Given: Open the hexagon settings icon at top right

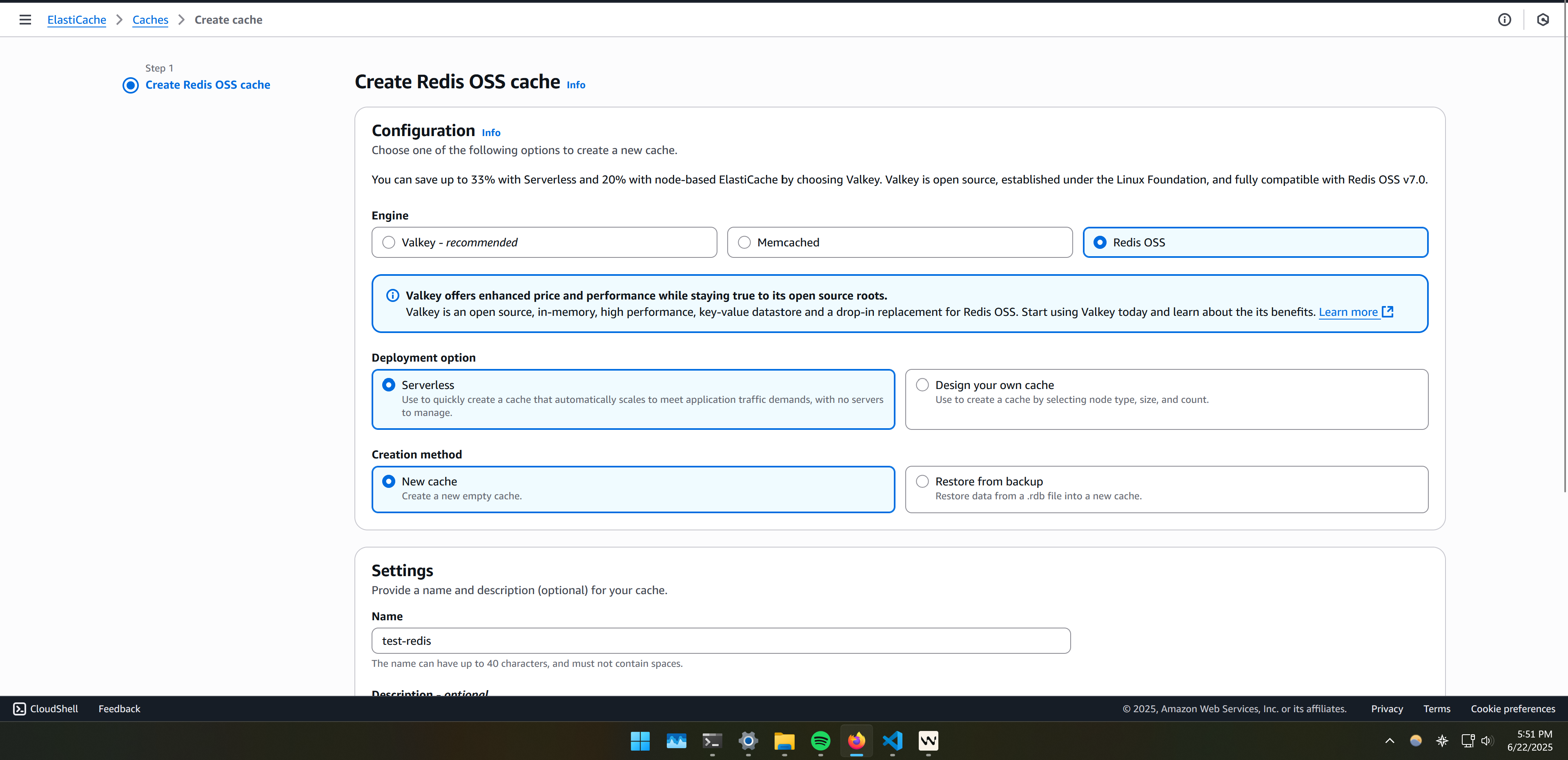Looking at the screenshot, I should coord(1542,20).
